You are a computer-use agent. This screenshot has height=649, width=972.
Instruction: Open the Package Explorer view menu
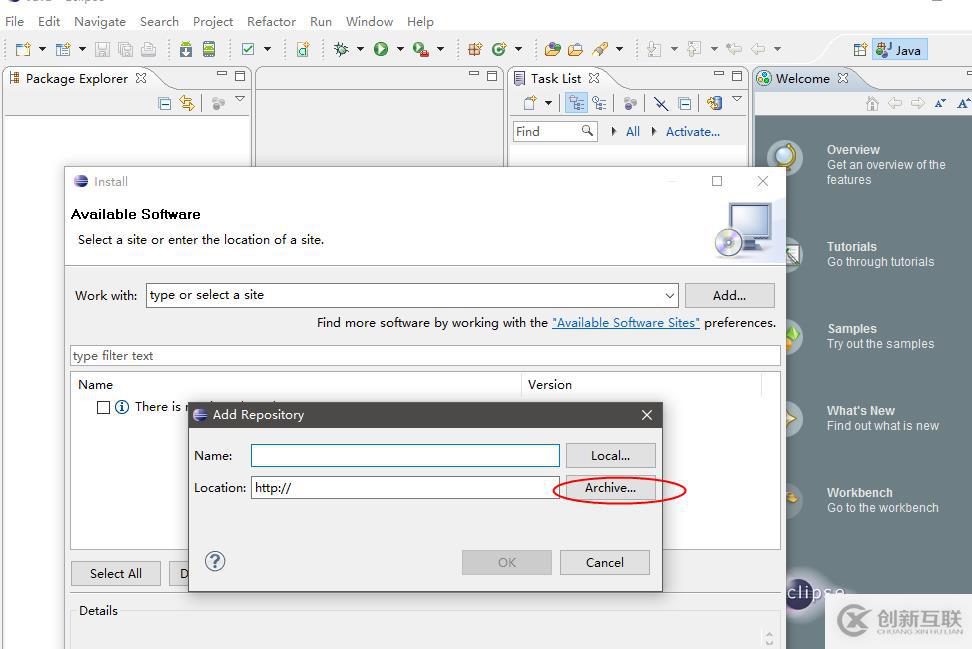point(240,99)
